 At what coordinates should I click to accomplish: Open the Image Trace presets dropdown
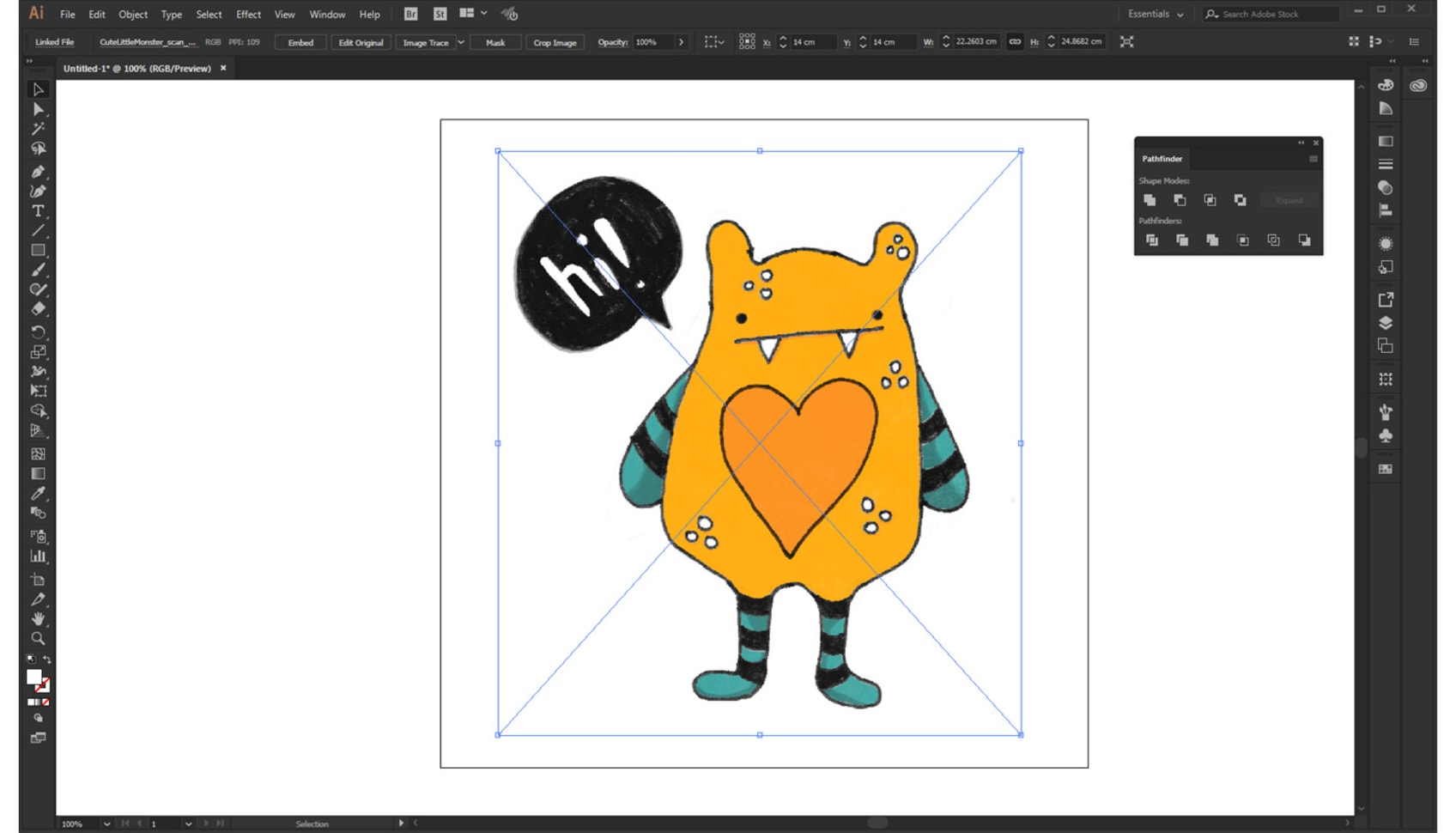coord(461,42)
